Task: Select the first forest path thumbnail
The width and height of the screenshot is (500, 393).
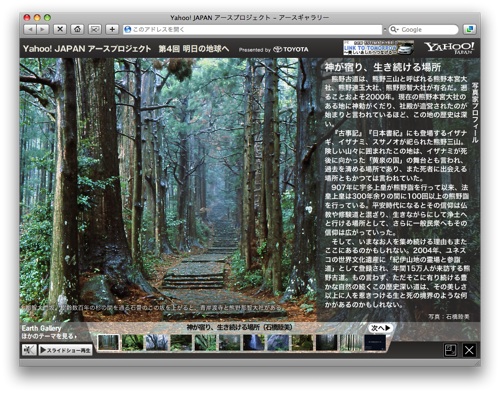Action: [x=108, y=342]
